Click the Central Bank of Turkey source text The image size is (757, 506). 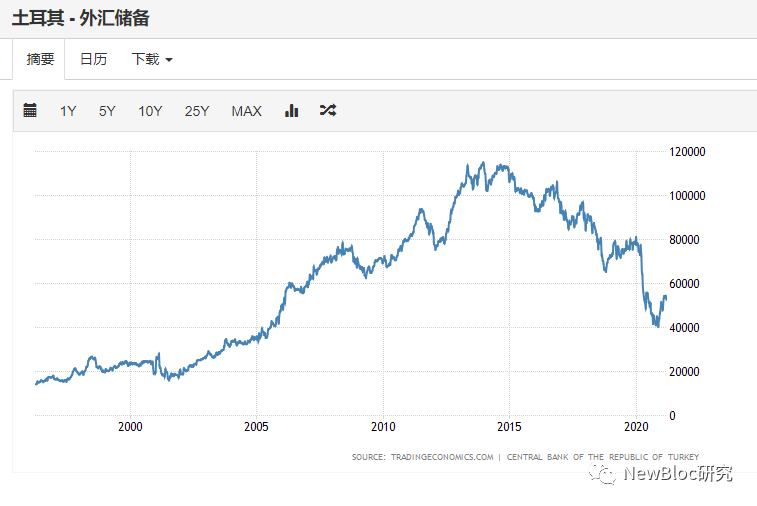click(603, 457)
